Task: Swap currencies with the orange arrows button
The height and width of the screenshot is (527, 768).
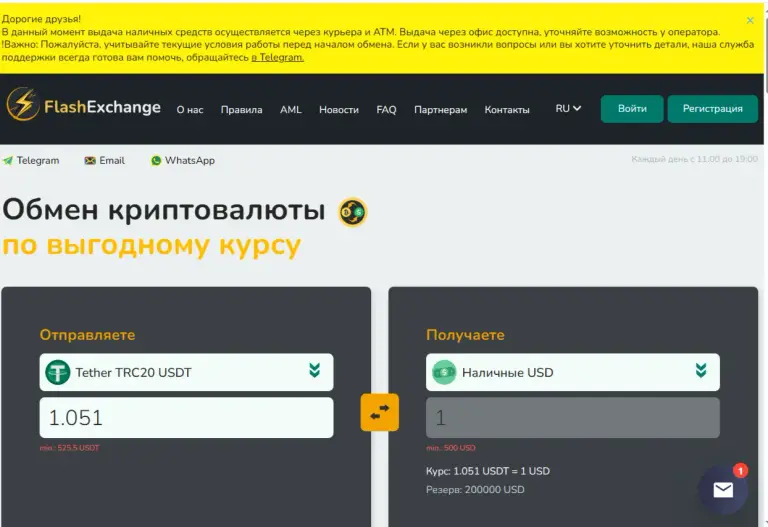Action: 380,412
